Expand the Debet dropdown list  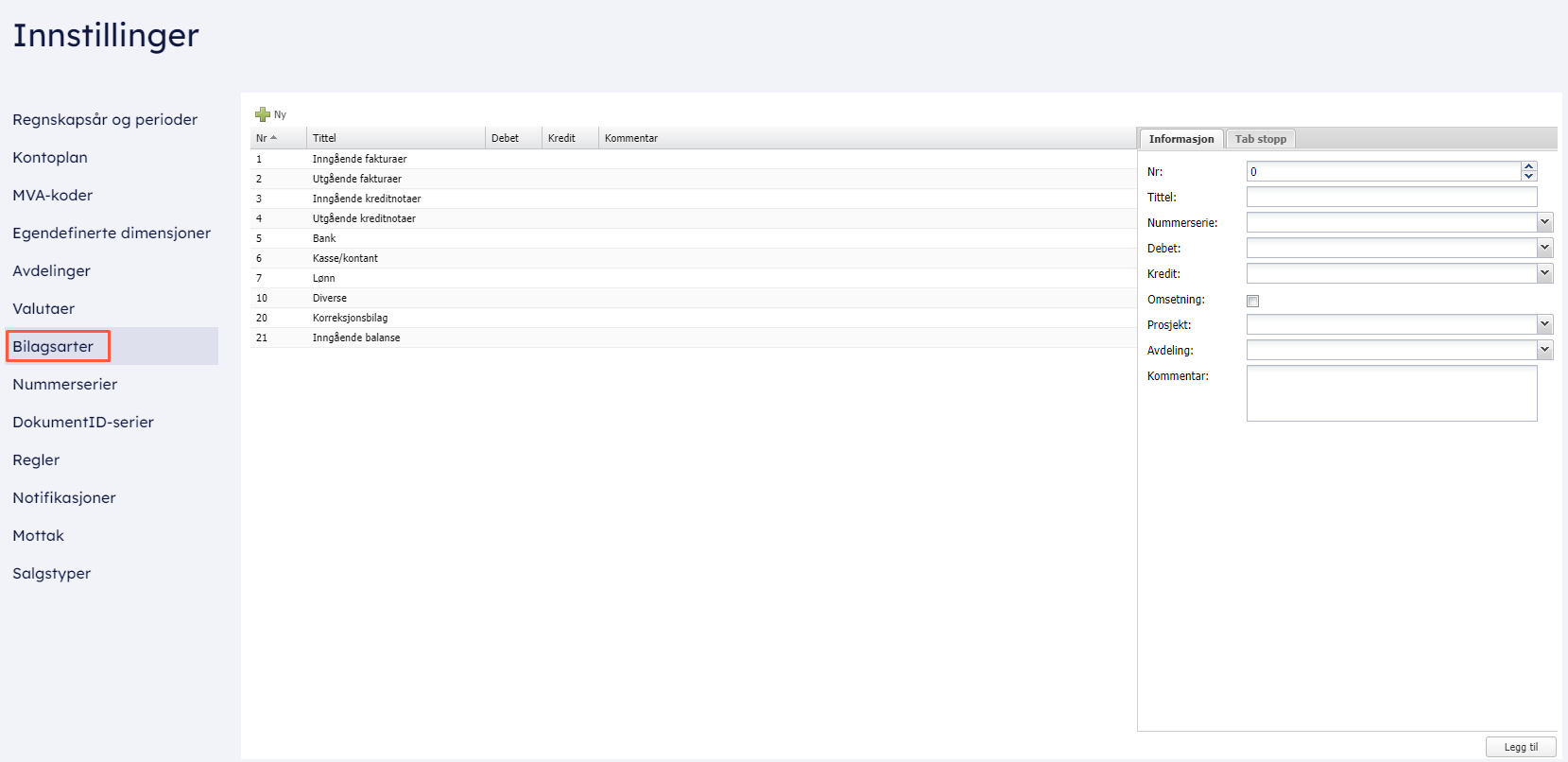pyautogui.click(x=1544, y=248)
